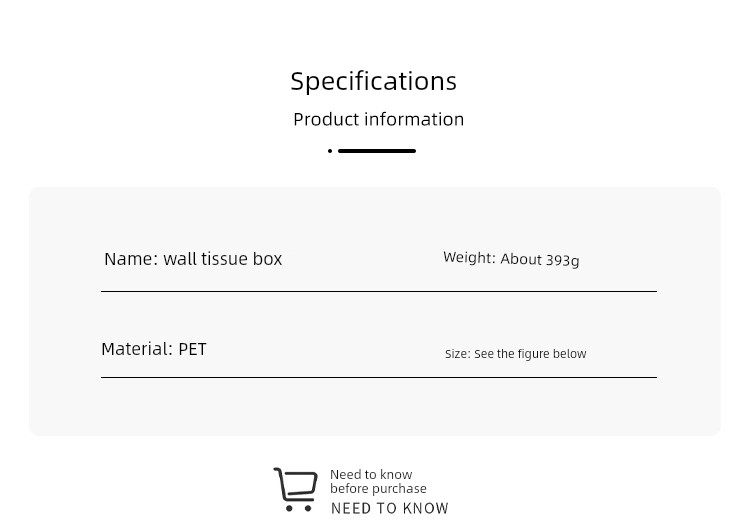Click 'Need to know before purchase' text
This screenshot has width=750, height=526.
pos(378,482)
